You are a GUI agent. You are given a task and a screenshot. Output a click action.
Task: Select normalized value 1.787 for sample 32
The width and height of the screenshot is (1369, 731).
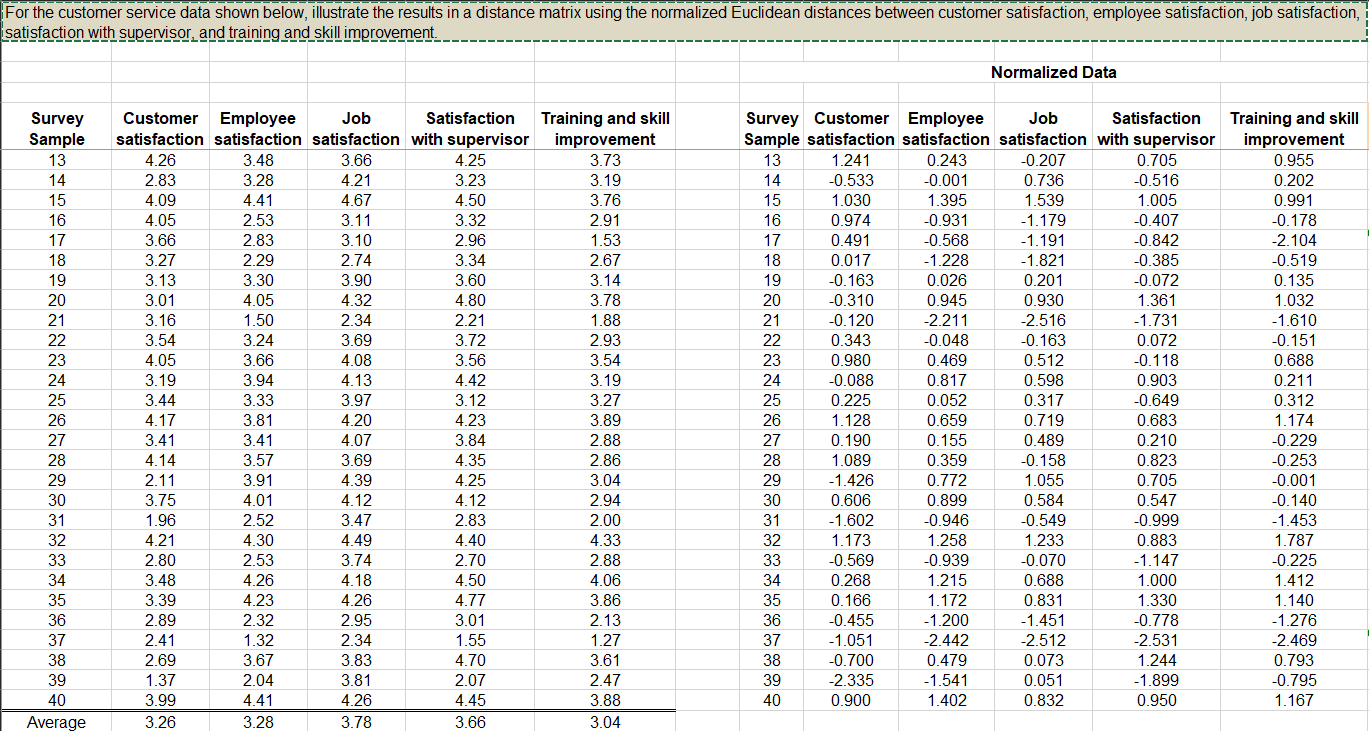click(x=1294, y=540)
